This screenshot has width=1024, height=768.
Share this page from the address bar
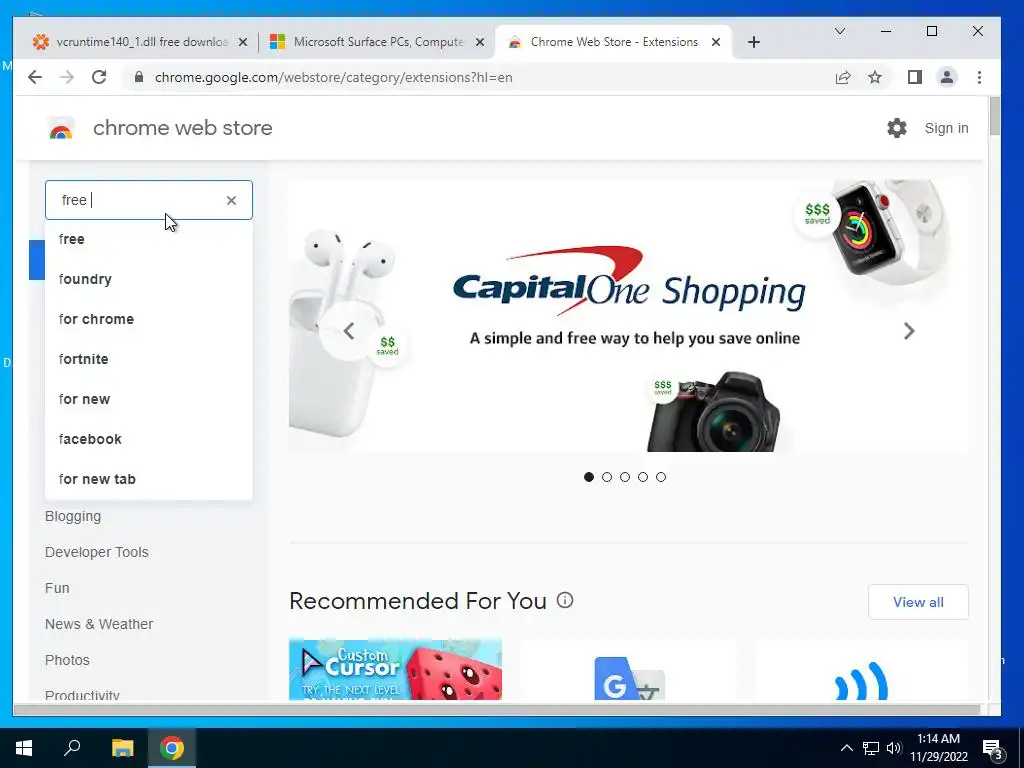tap(843, 77)
